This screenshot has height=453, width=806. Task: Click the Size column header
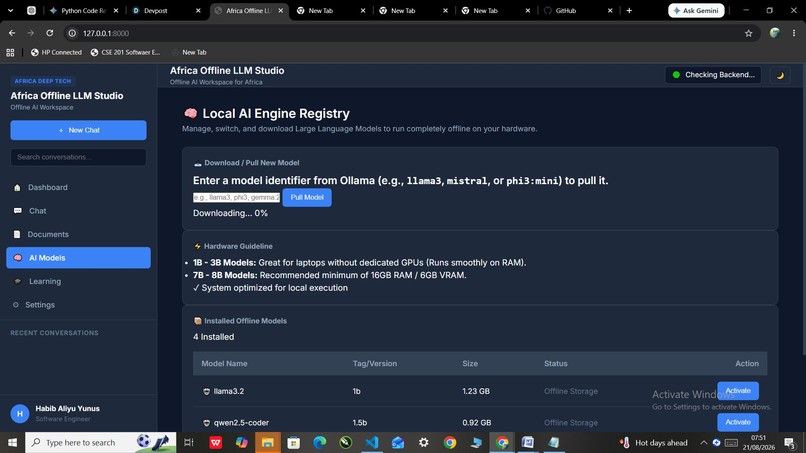[470, 364]
